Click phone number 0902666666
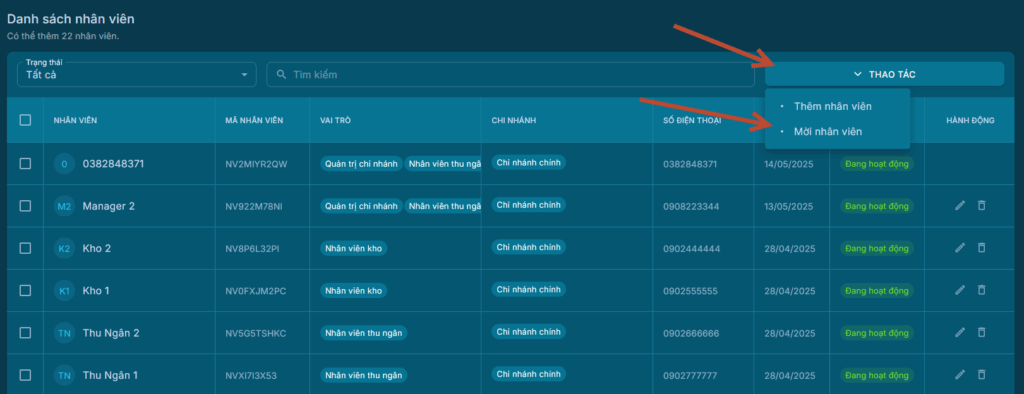This screenshot has height=394, width=1024. (691, 333)
